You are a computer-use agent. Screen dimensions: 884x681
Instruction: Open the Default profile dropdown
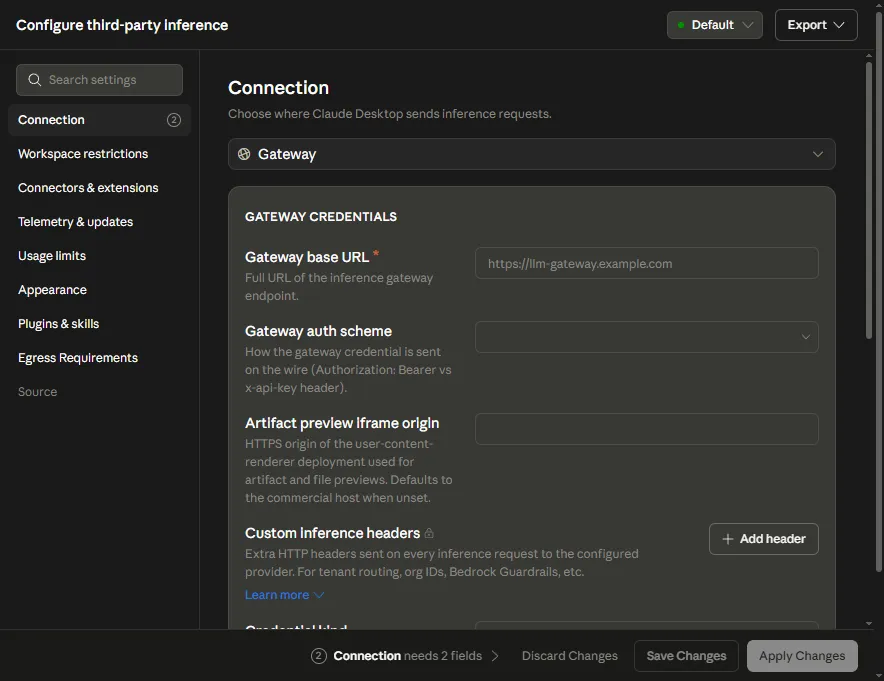[714, 25]
